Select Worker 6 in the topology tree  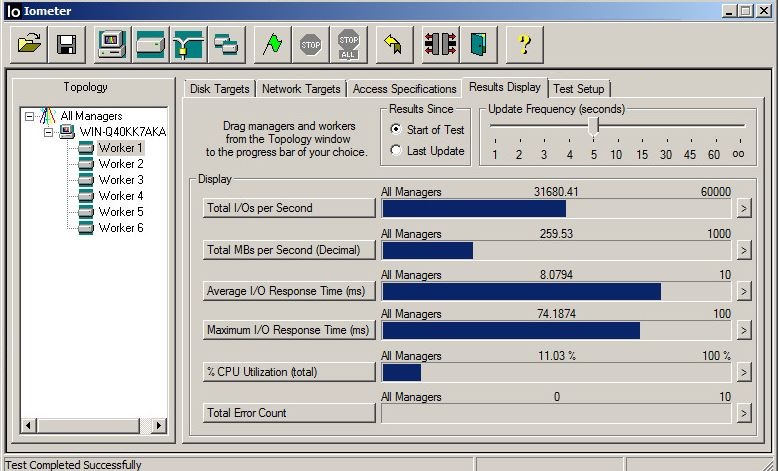[x=121, y=228]
